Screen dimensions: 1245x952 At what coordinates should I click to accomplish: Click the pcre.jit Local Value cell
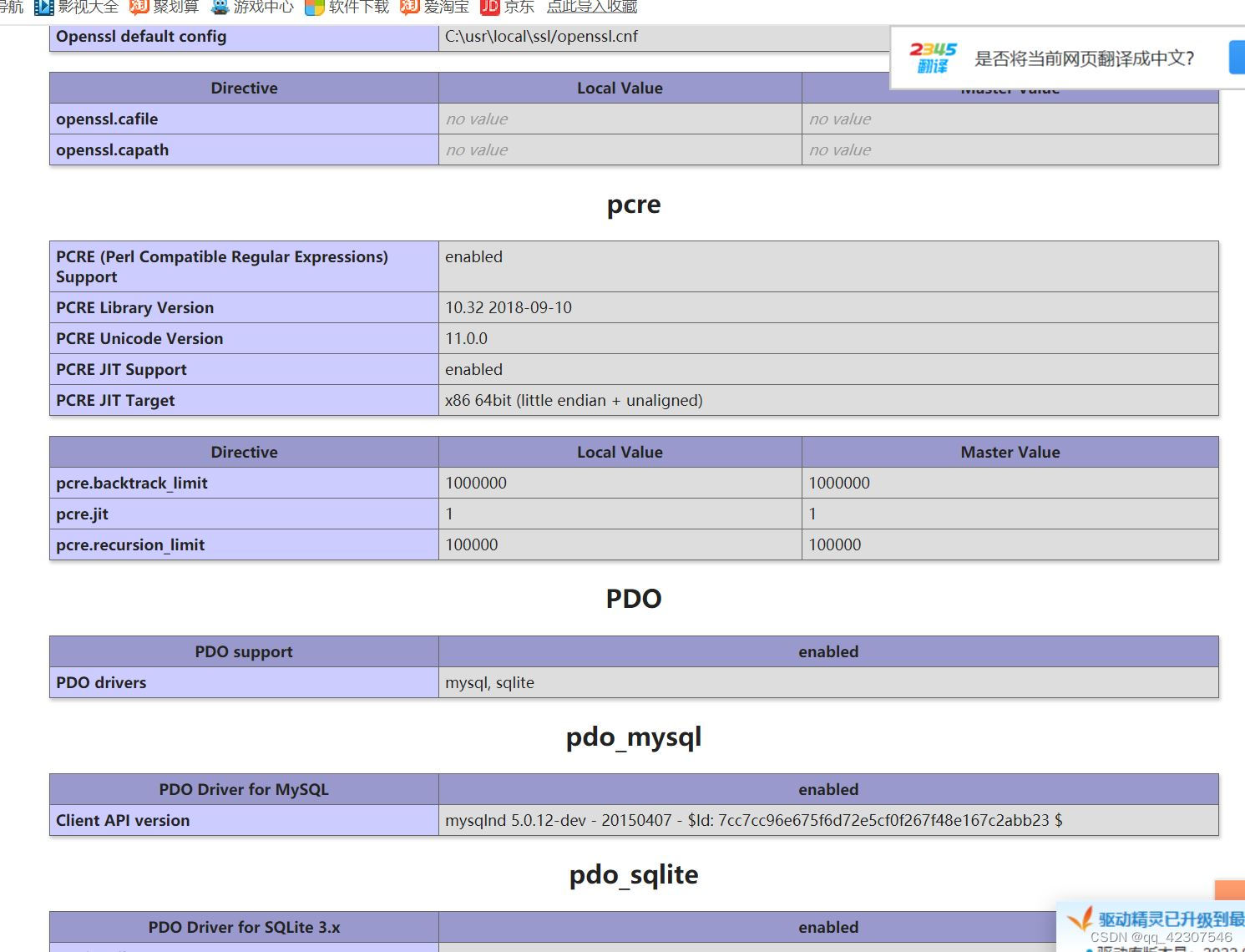[619, 514]
